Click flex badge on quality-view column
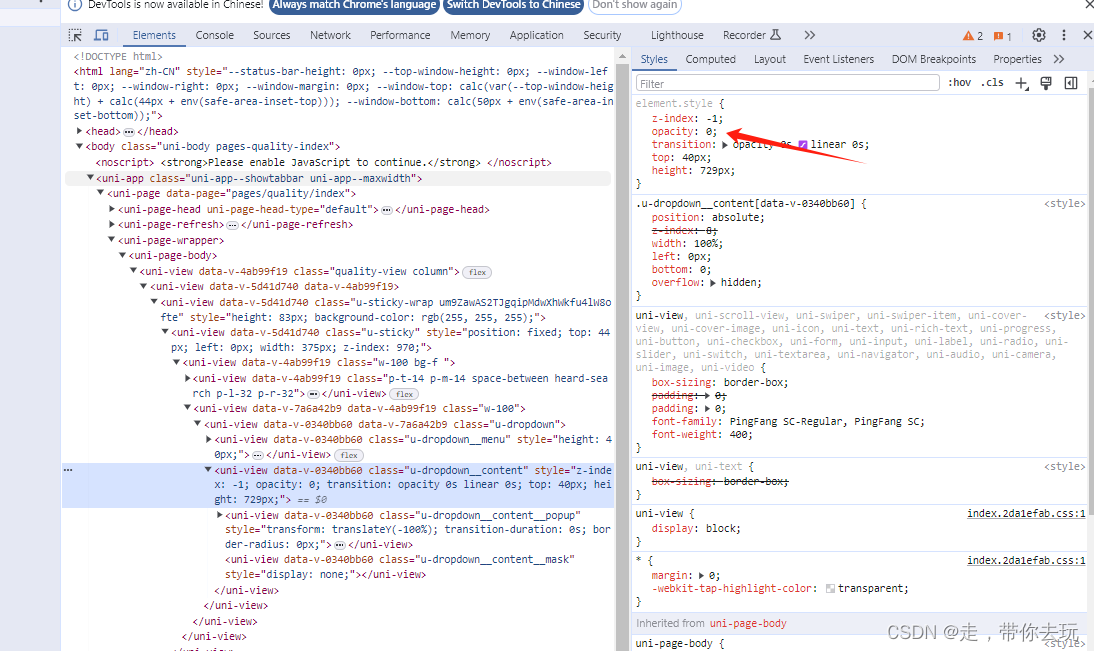This screenshot has width=1094, height=651. (478, 272)
